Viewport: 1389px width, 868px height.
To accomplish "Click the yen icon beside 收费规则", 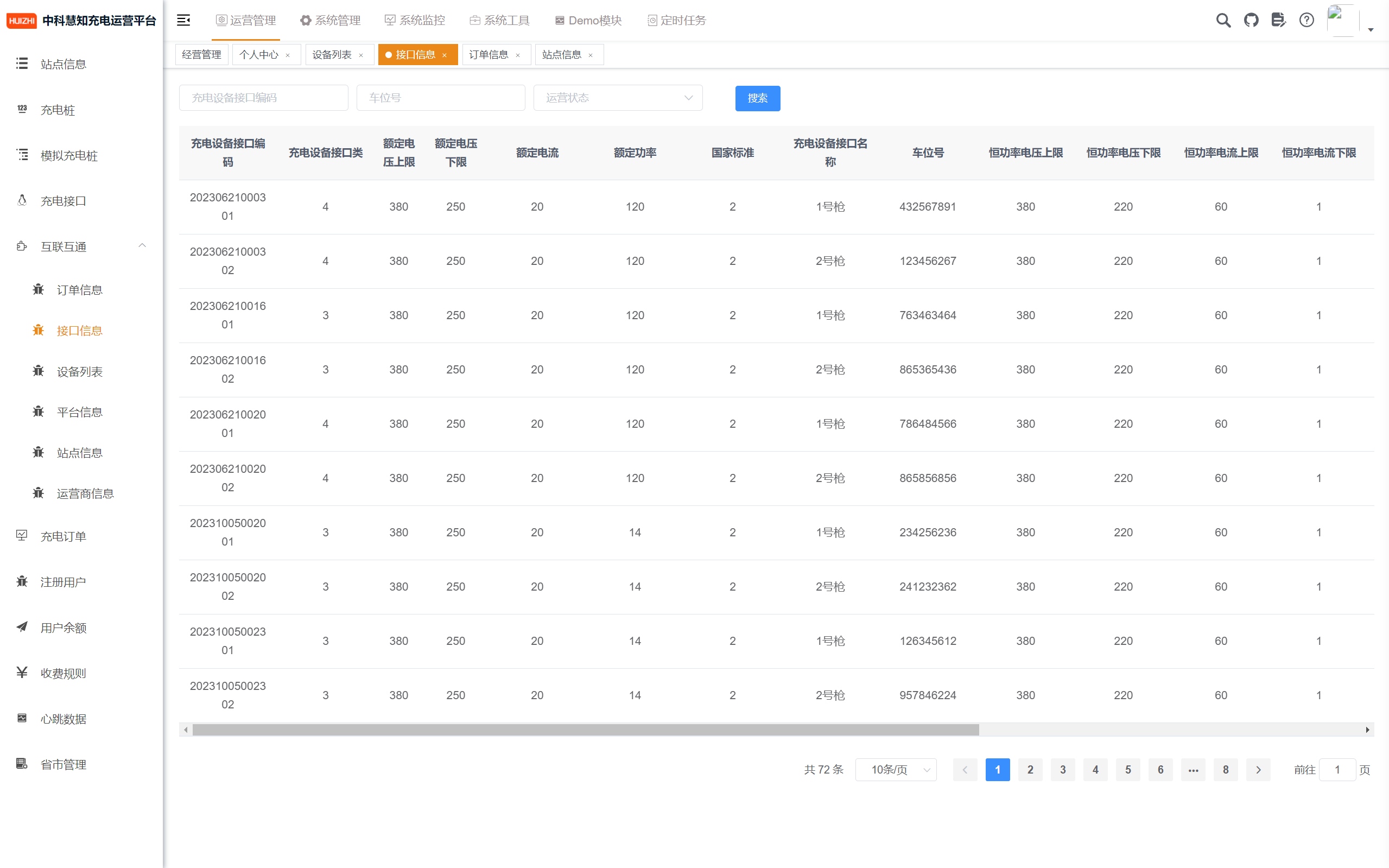I will [x=22, y=673].
